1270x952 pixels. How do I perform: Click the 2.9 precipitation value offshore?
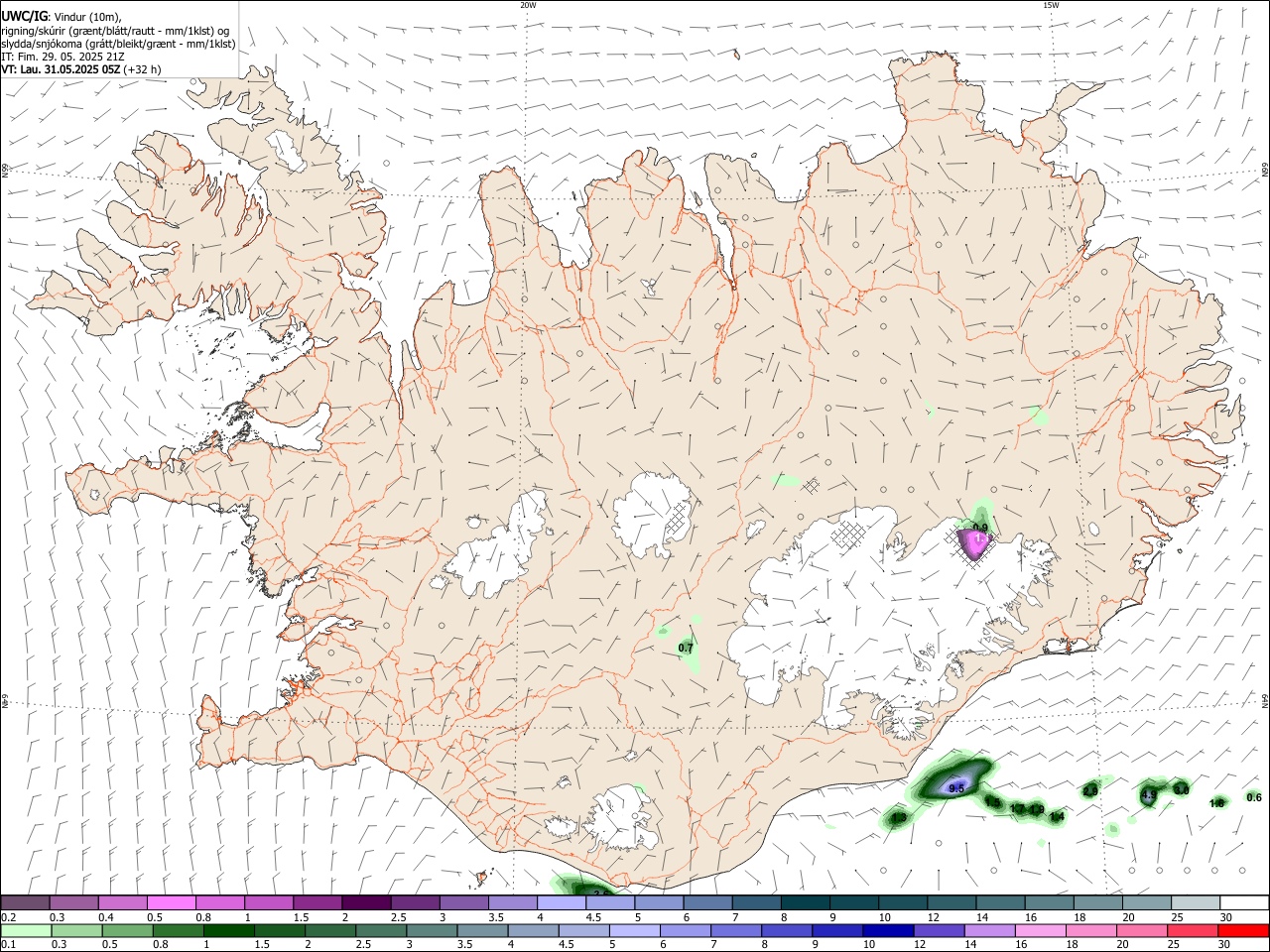(1090, 791)
